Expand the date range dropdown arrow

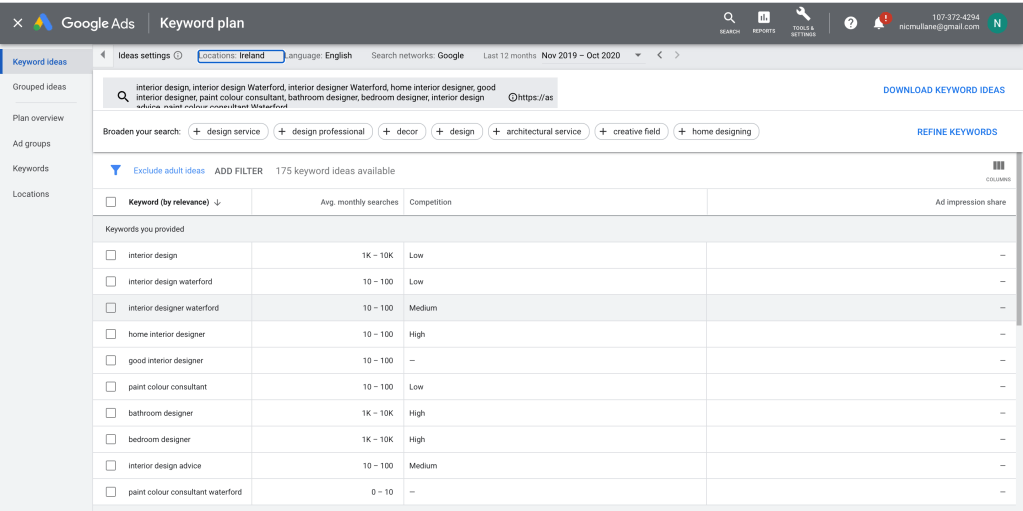638,56
